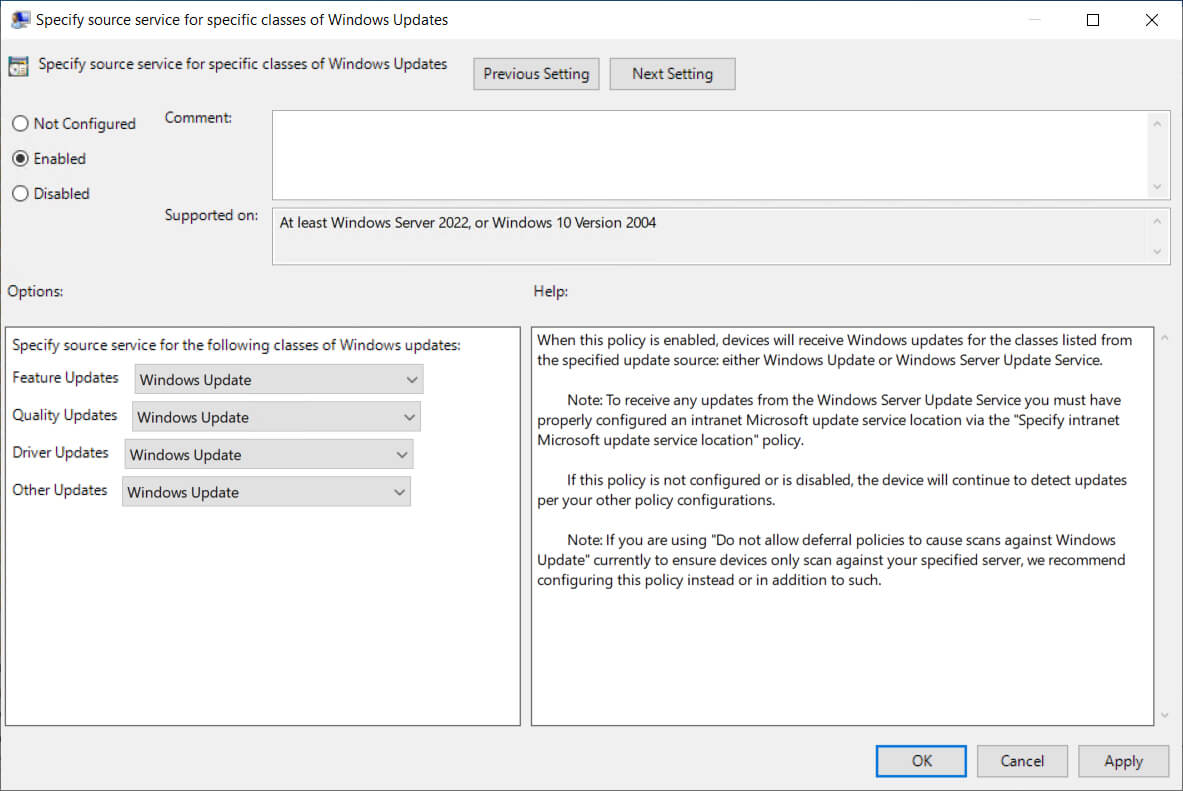Click the 'Help:' section label
The image size is (1183, 791).
[551, 291]
